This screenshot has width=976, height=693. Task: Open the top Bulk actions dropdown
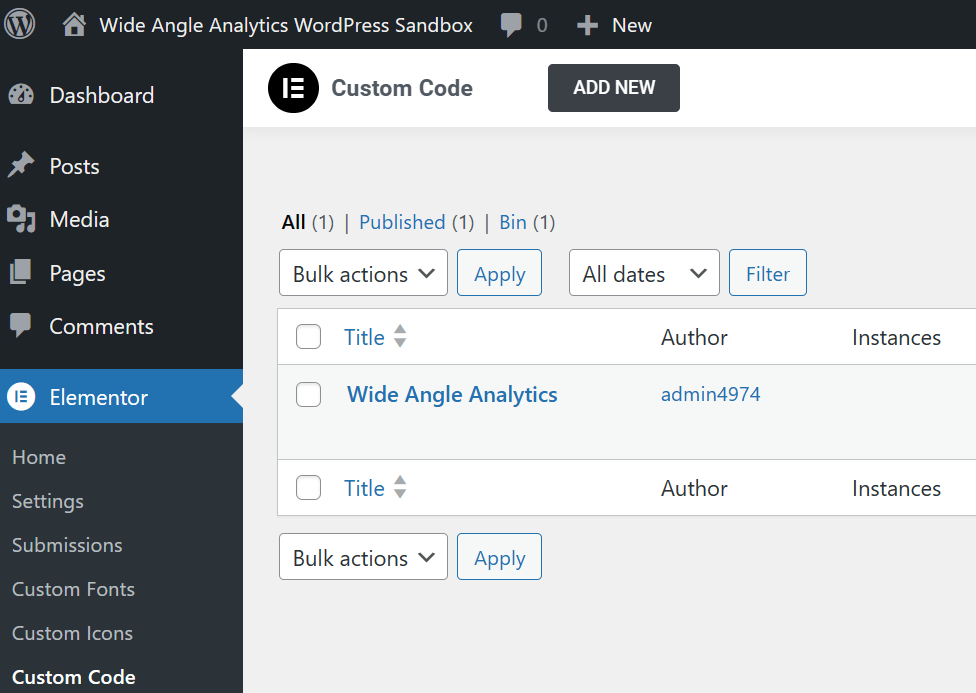pyautogui.click(x=364, y=273)
